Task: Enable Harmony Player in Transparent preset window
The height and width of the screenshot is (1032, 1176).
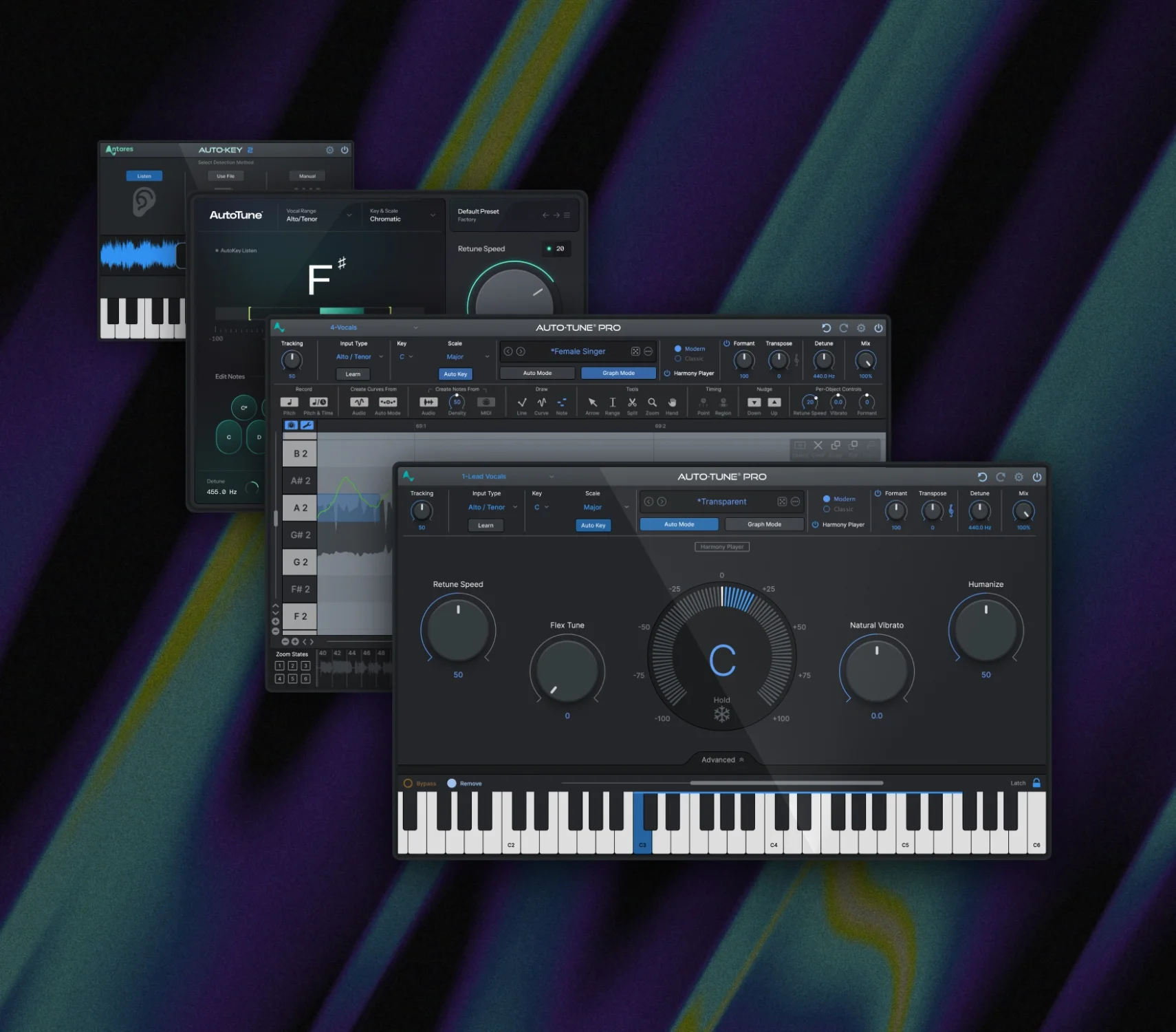Action: coord(815,524)
